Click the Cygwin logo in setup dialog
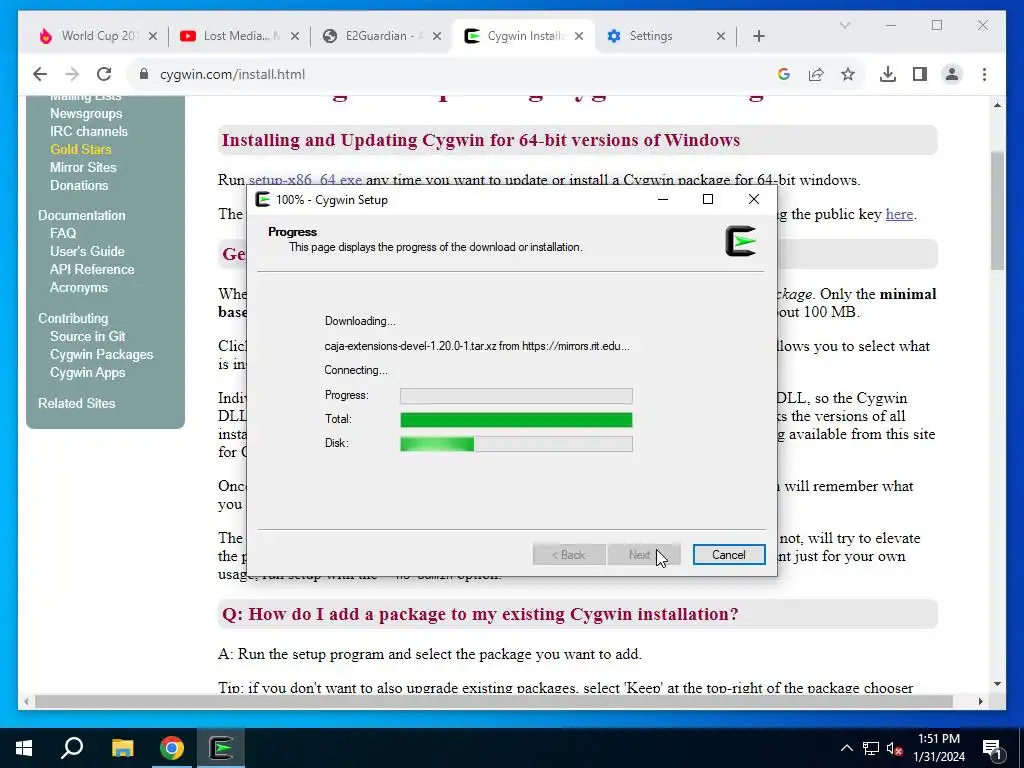 pyautogui.click(x=741, y=242)
